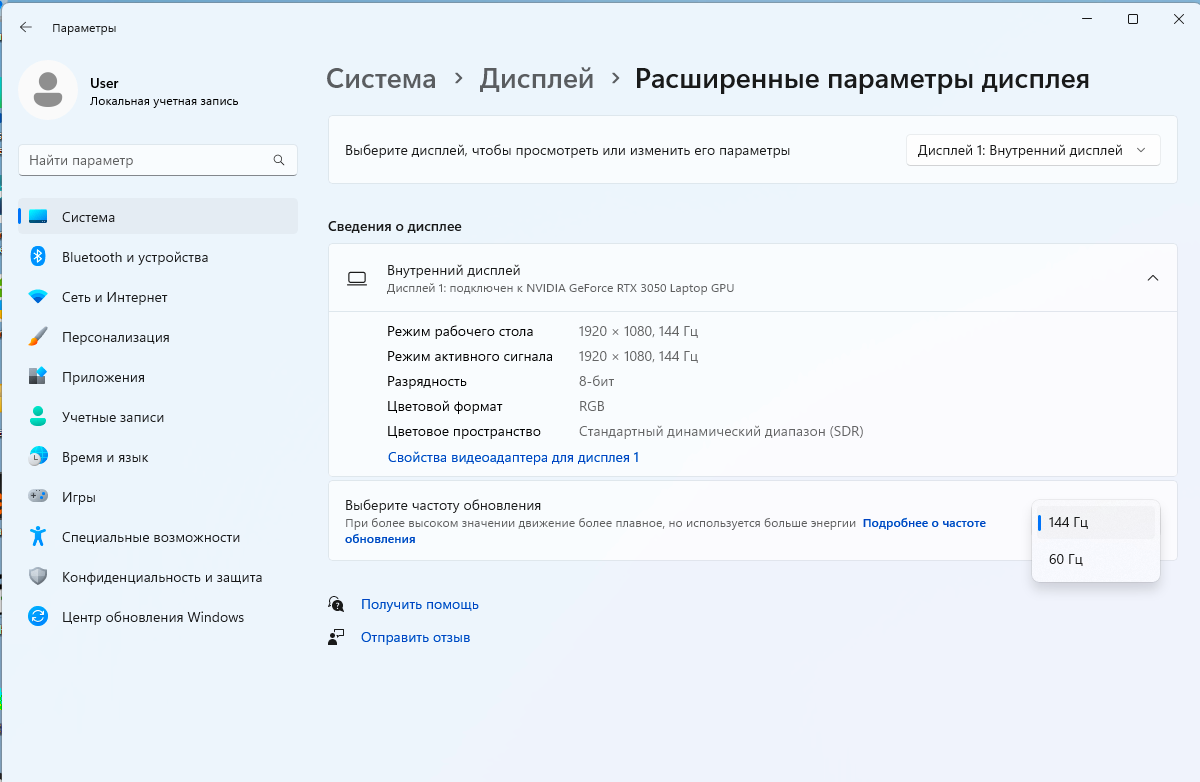
Task: Select the Apps icon in the sidebar
Action: click(38, 377)
